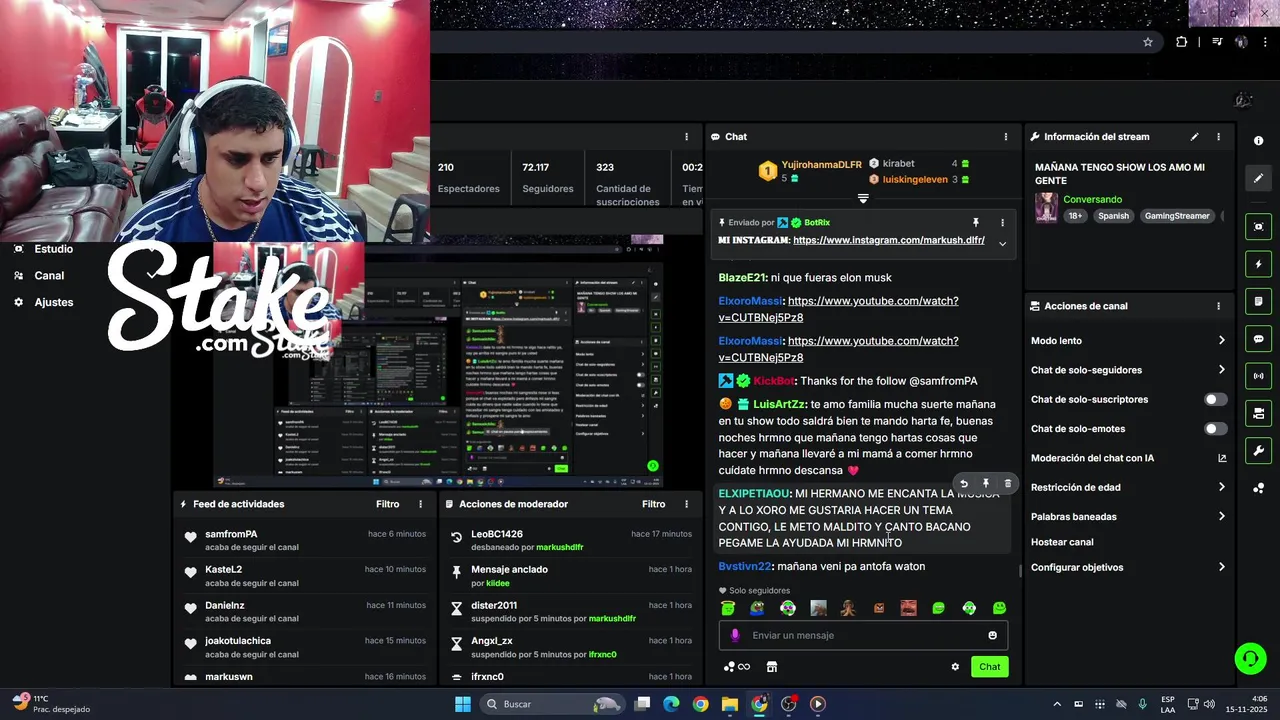The image size is (1280, 720).
Task: Unpin the BotRix message using pin icon
Action: pyautogui.click(x=976, y=222)
